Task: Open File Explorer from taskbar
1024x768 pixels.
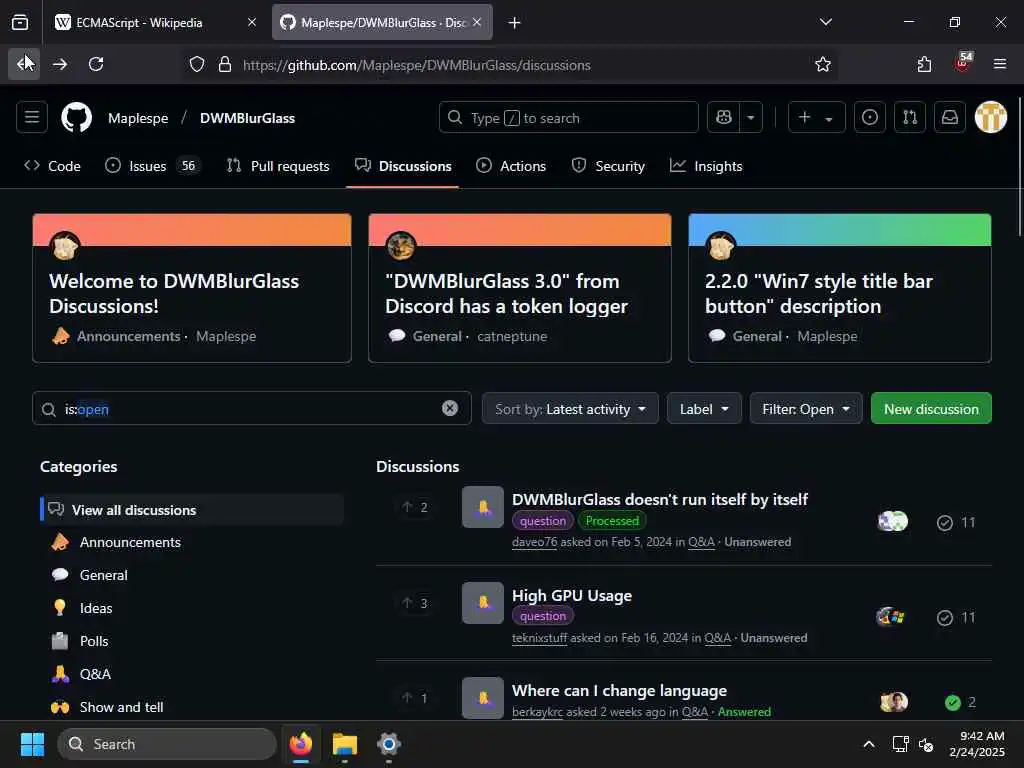Action: click(x=344, y=744)
